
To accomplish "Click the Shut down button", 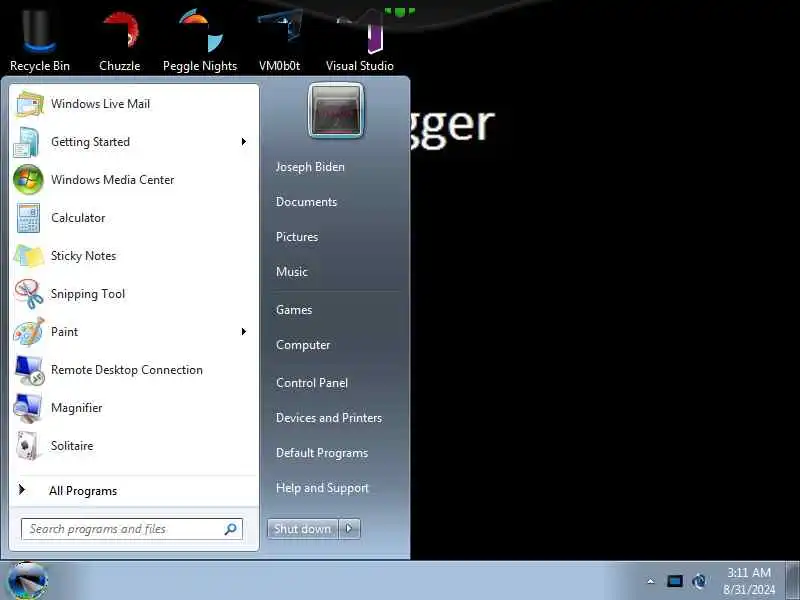I will click(303, 529).
